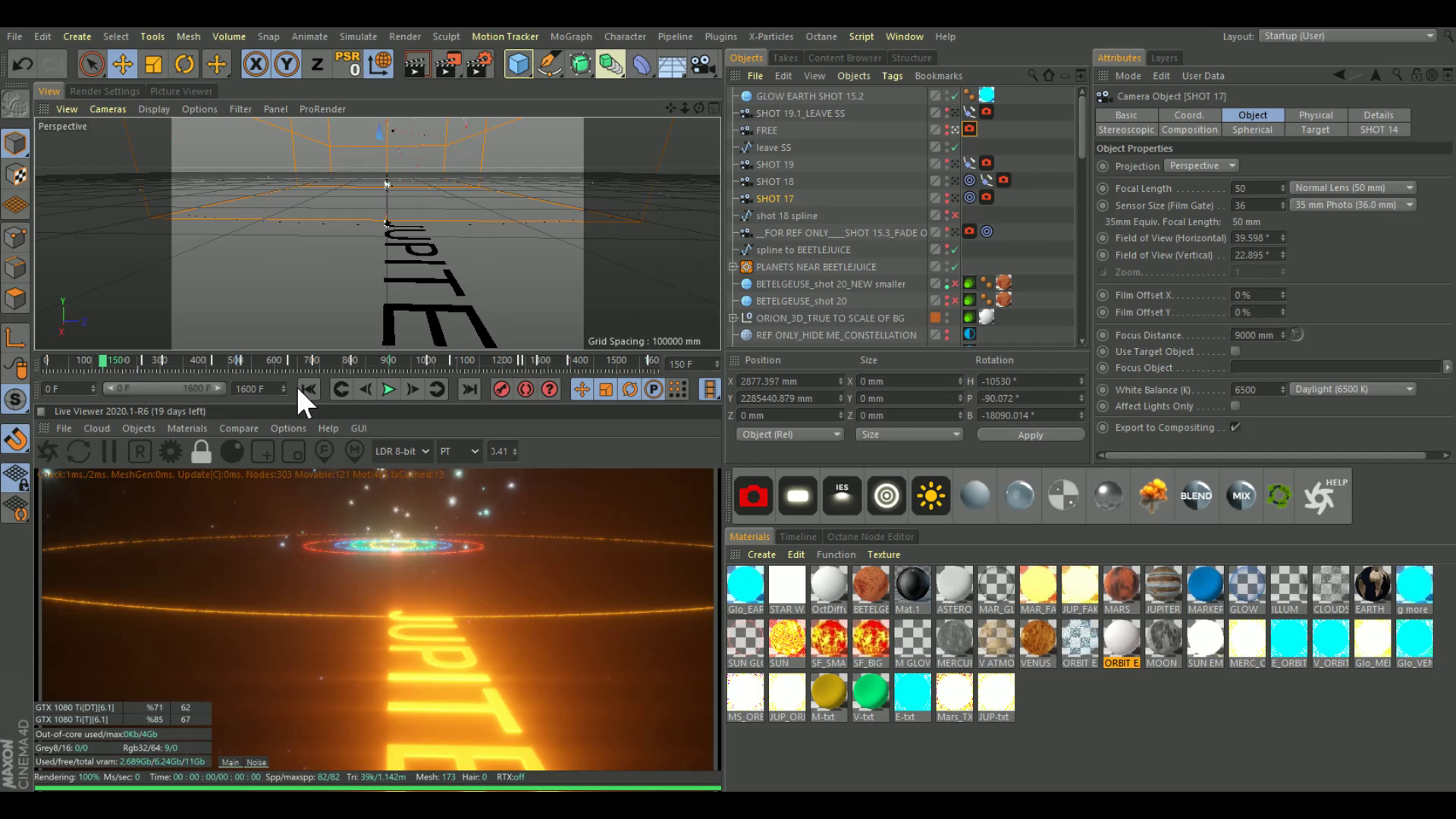The image size is (1456, 819).
Task: Expand PLANETS NEAR BEETLEJUICE object
Action: [733, 267]
